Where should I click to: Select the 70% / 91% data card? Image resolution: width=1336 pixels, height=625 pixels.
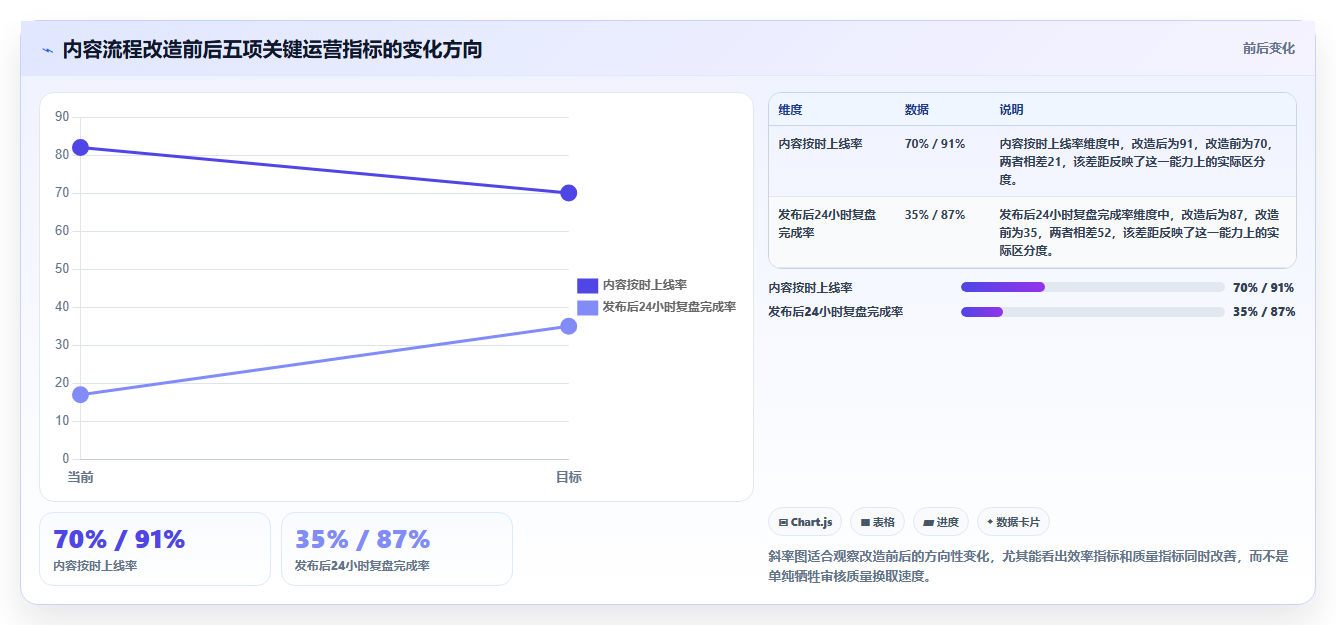pyautogui.click(x=155, y=549)
